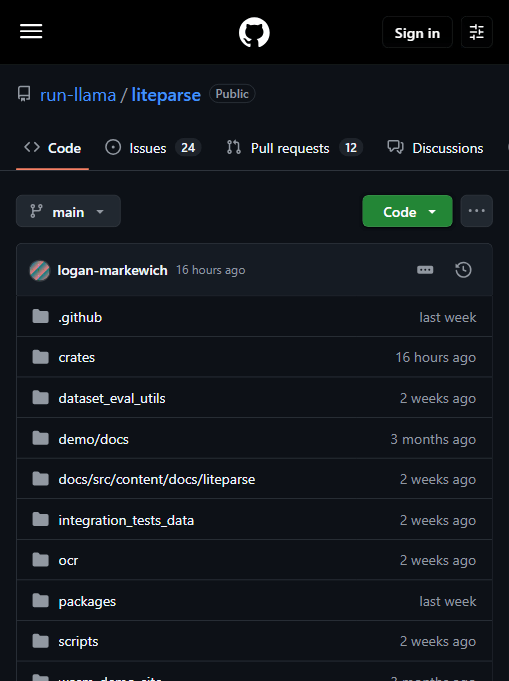
Task: Open the scripts folder
Action: tap(79, 641)
